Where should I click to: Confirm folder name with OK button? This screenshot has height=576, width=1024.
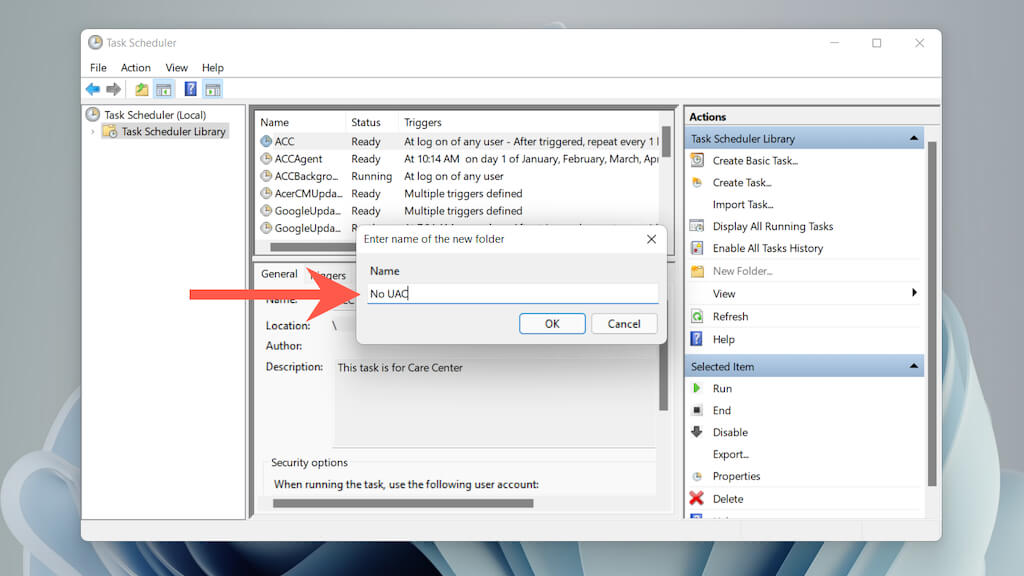tap(552, 323)
